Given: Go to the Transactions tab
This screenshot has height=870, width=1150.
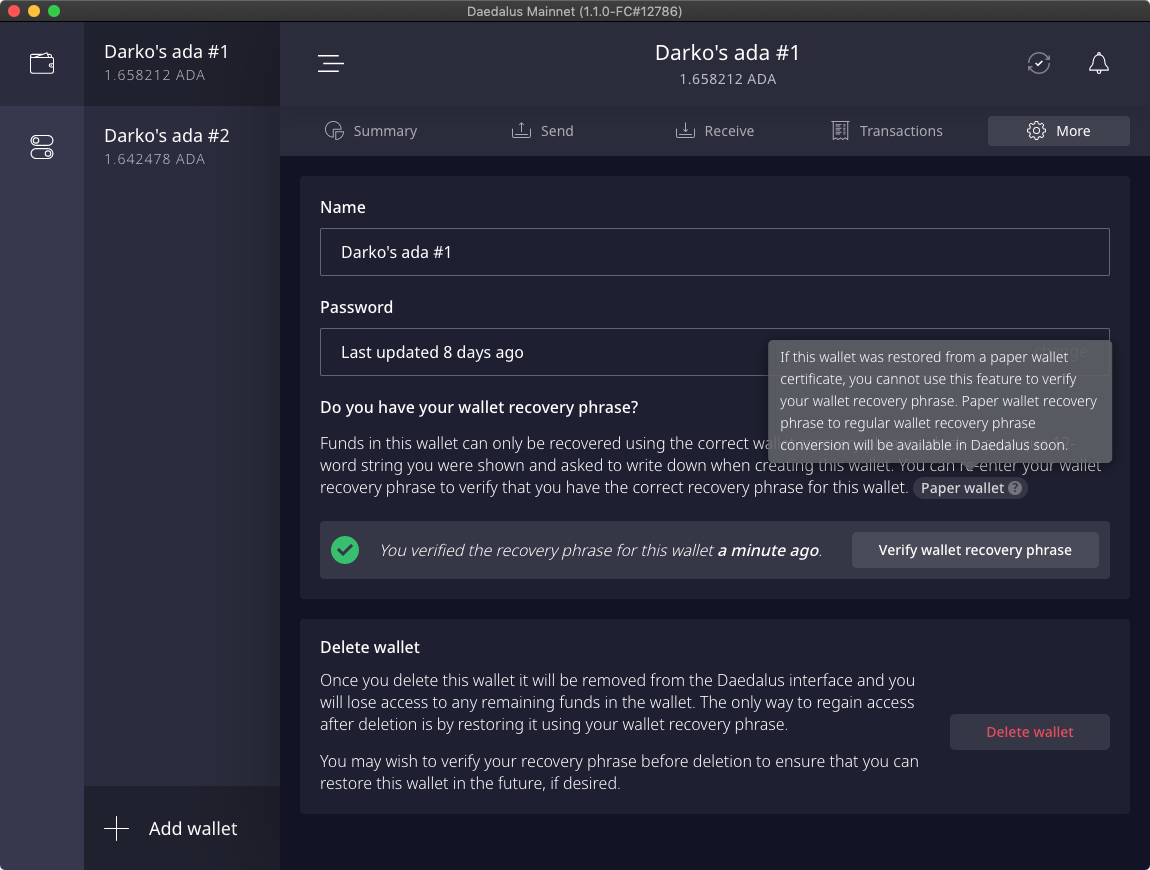Looking at the screenshot, I should tap(887, 131).
